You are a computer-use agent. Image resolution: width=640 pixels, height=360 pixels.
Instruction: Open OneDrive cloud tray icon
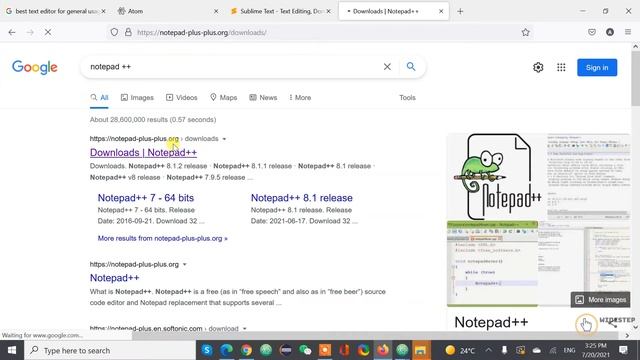[537, 350]
